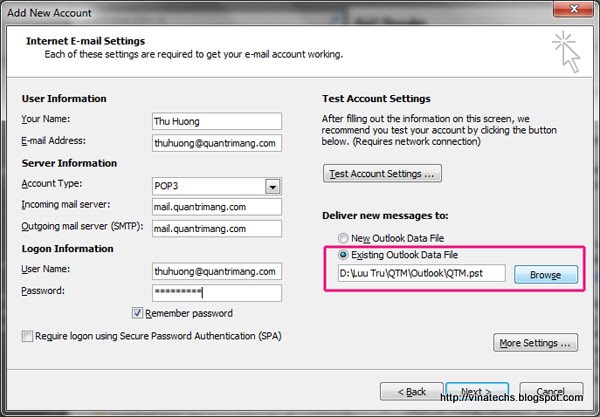Click the 'Logon Information' section label

(x=67, y=249)
